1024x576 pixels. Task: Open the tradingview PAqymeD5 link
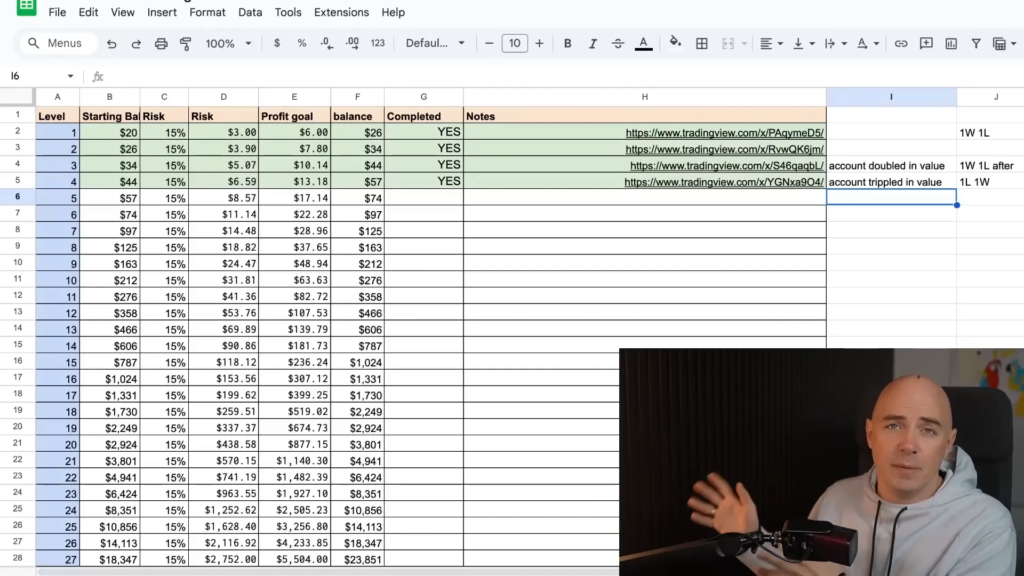point(724,132)
